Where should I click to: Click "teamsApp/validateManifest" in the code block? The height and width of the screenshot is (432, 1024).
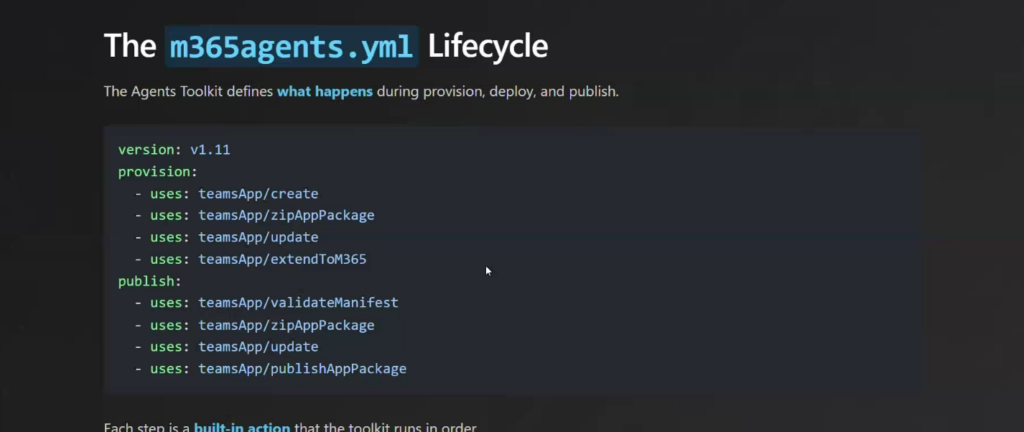coord(298,303)
